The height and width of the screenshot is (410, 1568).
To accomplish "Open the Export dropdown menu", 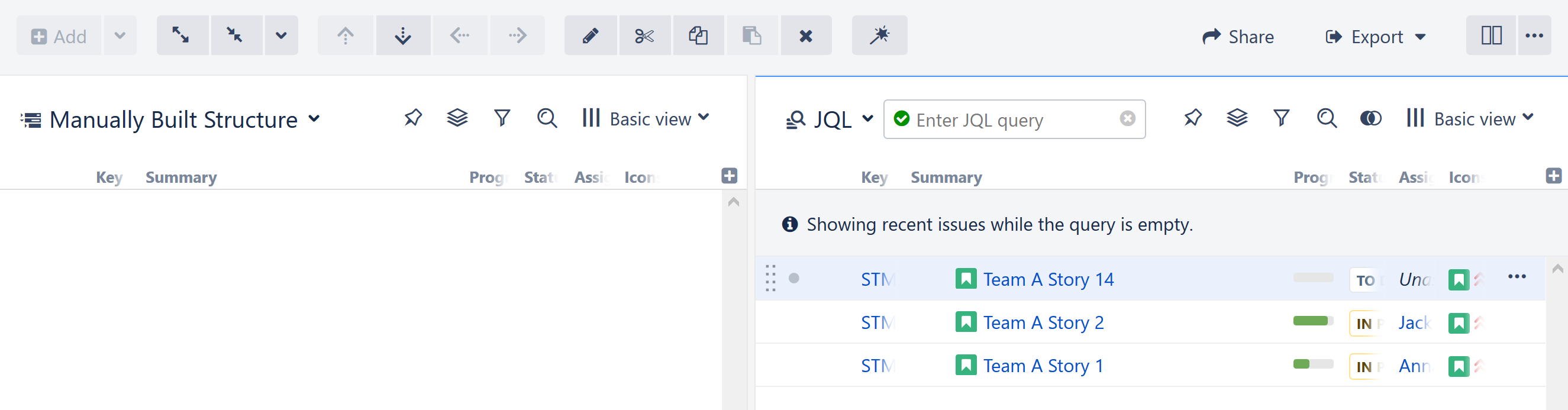I will 1376,37.
